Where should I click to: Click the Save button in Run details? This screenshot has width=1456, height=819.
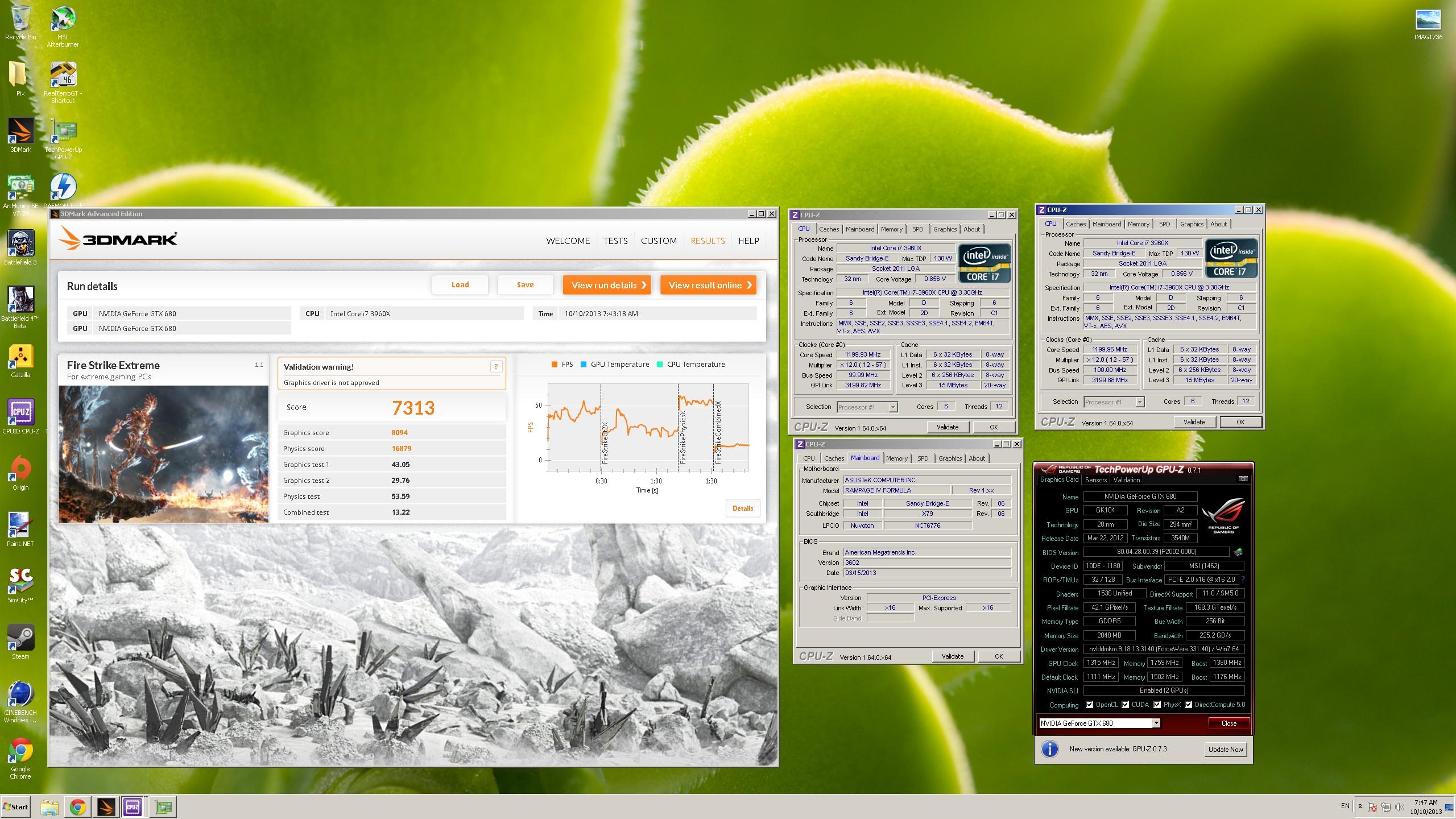[x=525, y=285]
